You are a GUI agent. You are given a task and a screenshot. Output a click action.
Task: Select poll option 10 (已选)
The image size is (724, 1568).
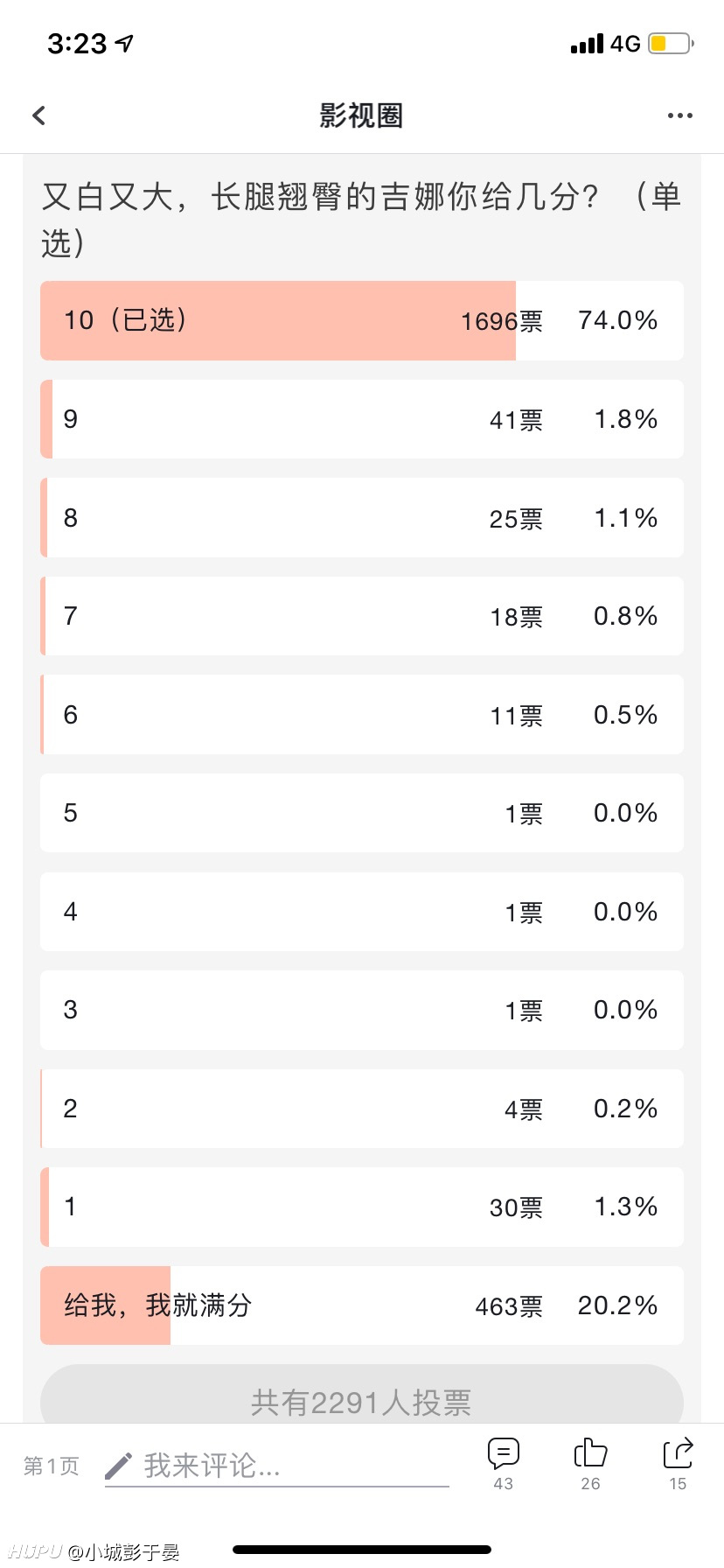tap(362, 320)
